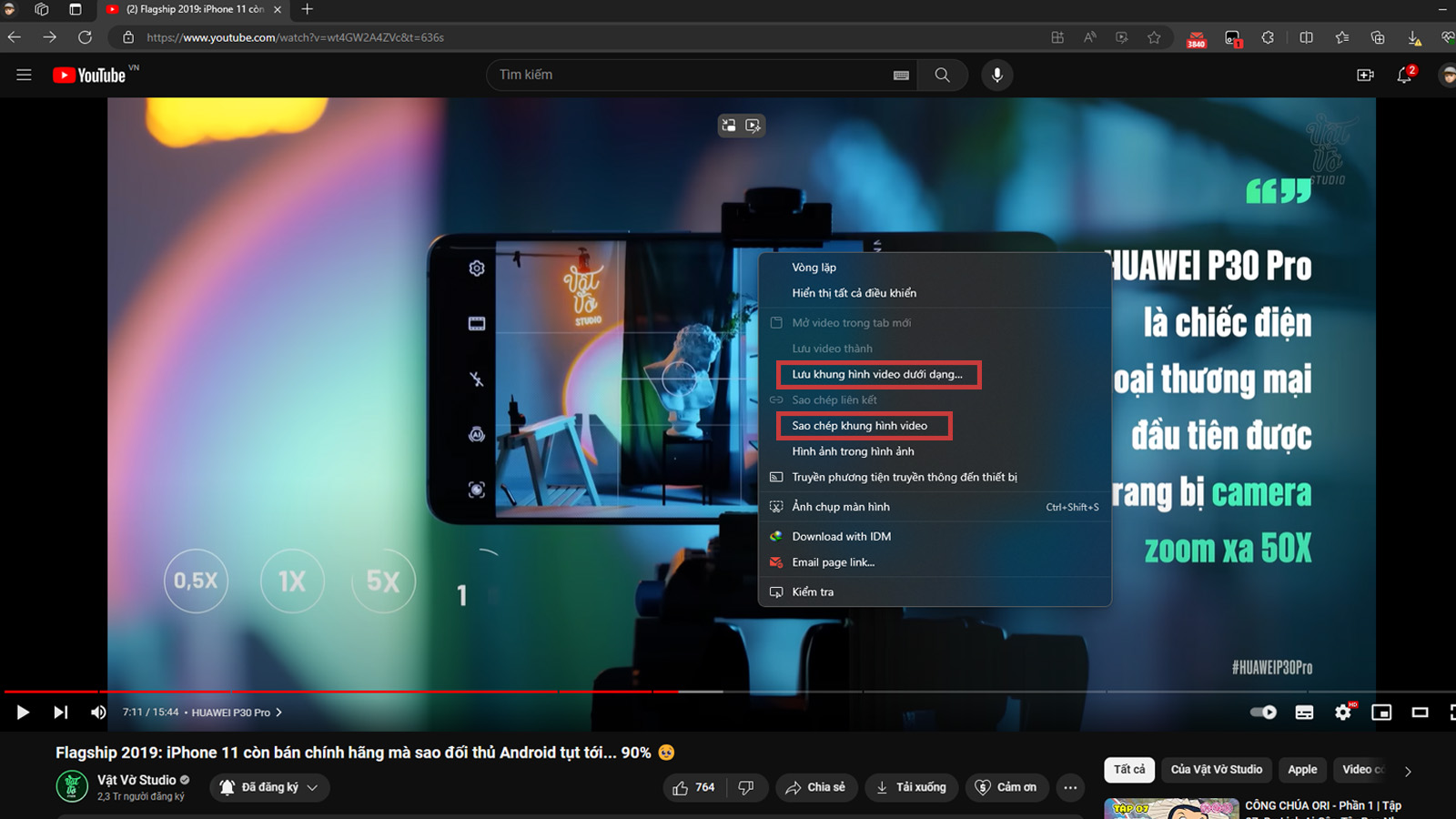Open the Vật Vờ Studio channel avatar
Image resolution: width=1456 pixels, height=819 pixels.
pyautogui.click(x=72, y=786)
